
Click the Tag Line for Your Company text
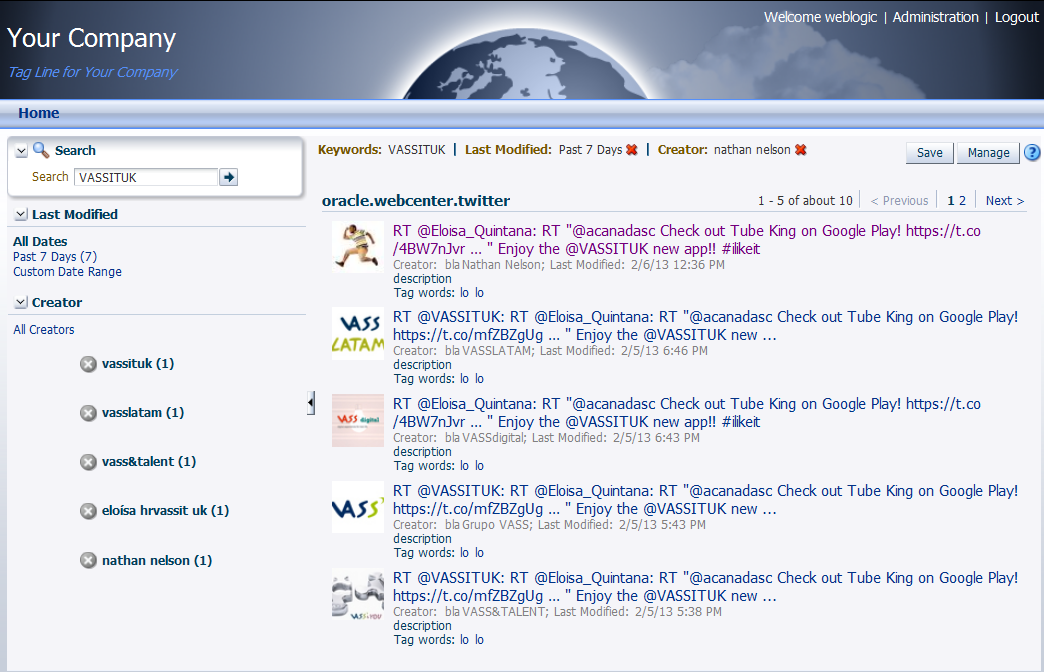pos(93,72)
